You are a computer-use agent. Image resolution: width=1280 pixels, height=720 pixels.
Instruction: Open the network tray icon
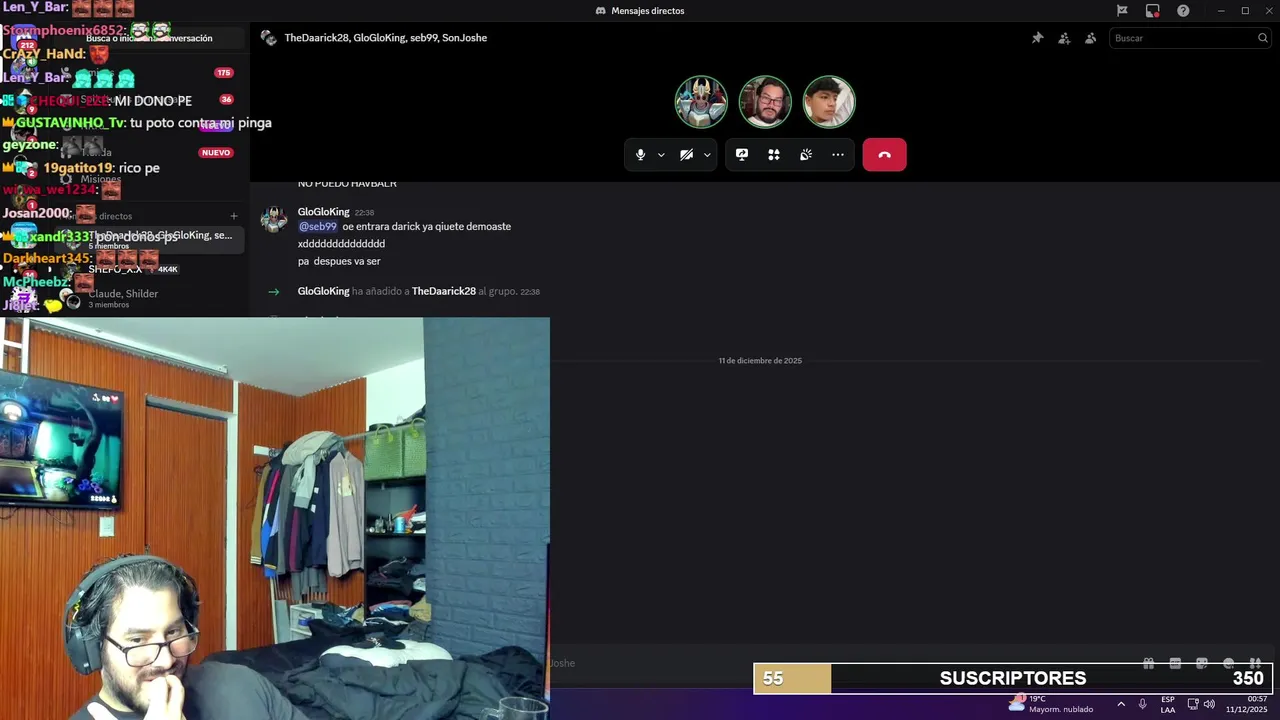(1193, 704)
